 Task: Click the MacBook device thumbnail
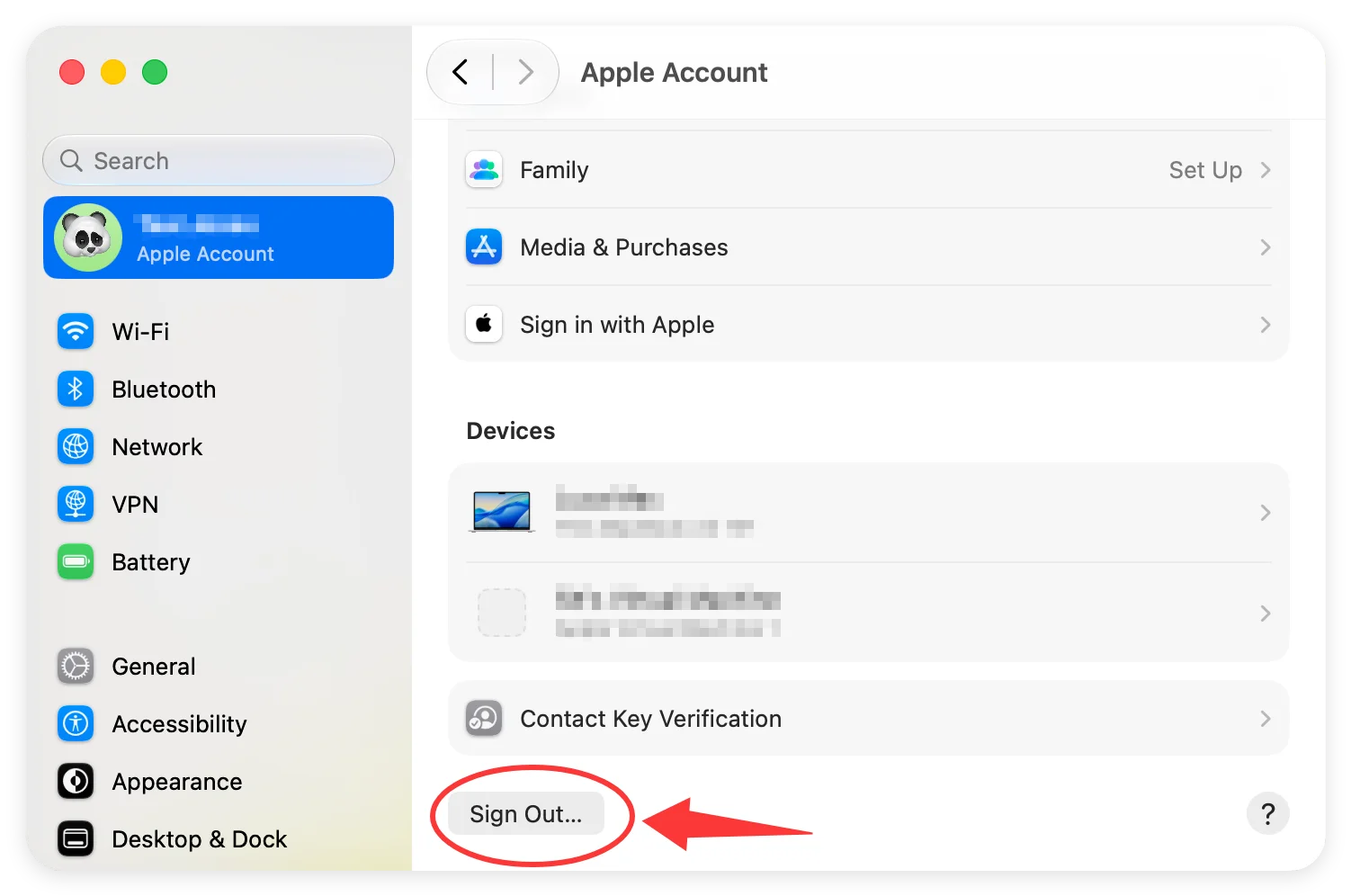[502, 512]
